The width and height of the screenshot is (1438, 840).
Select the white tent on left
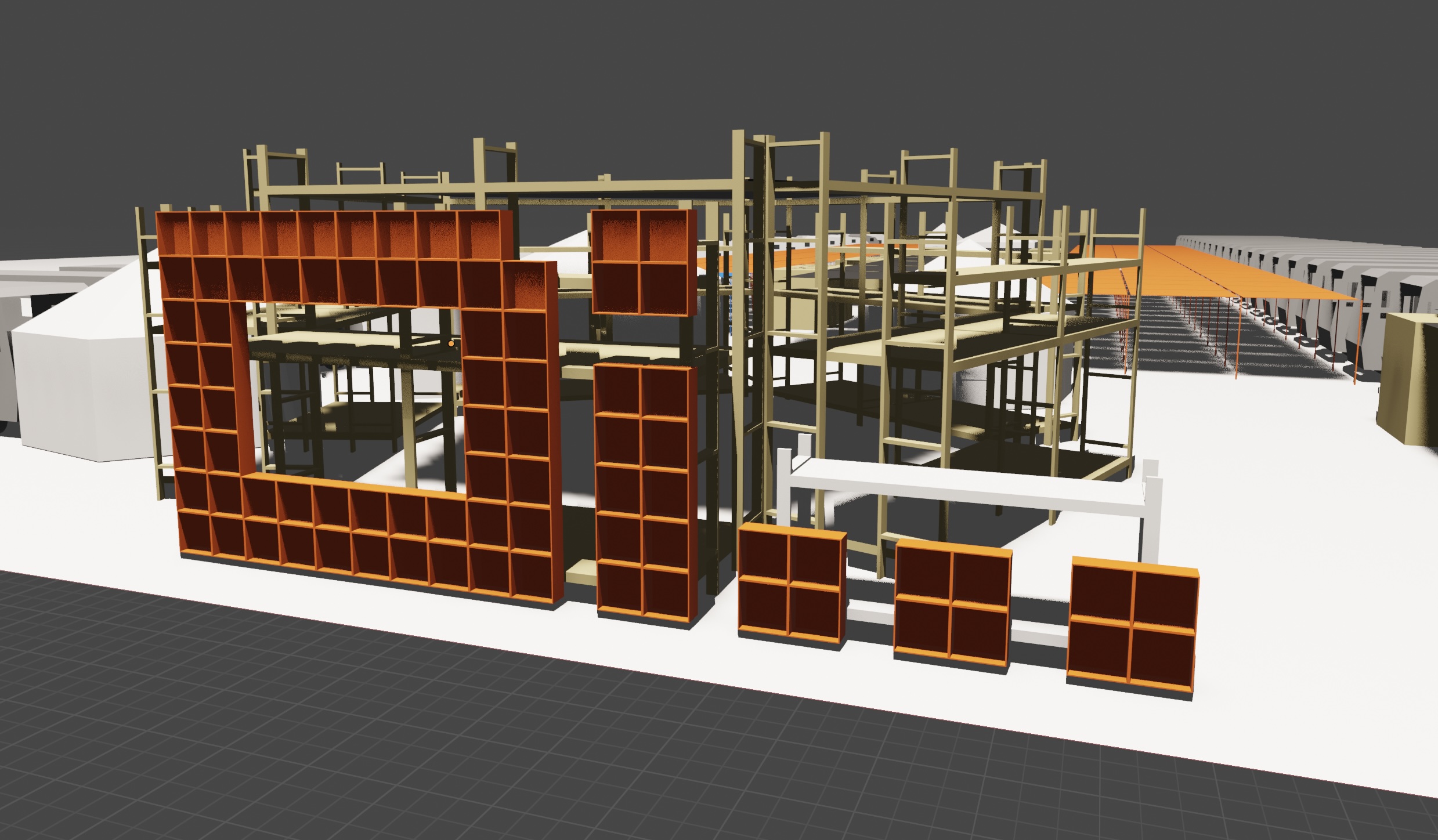click(x=75, y=377)
